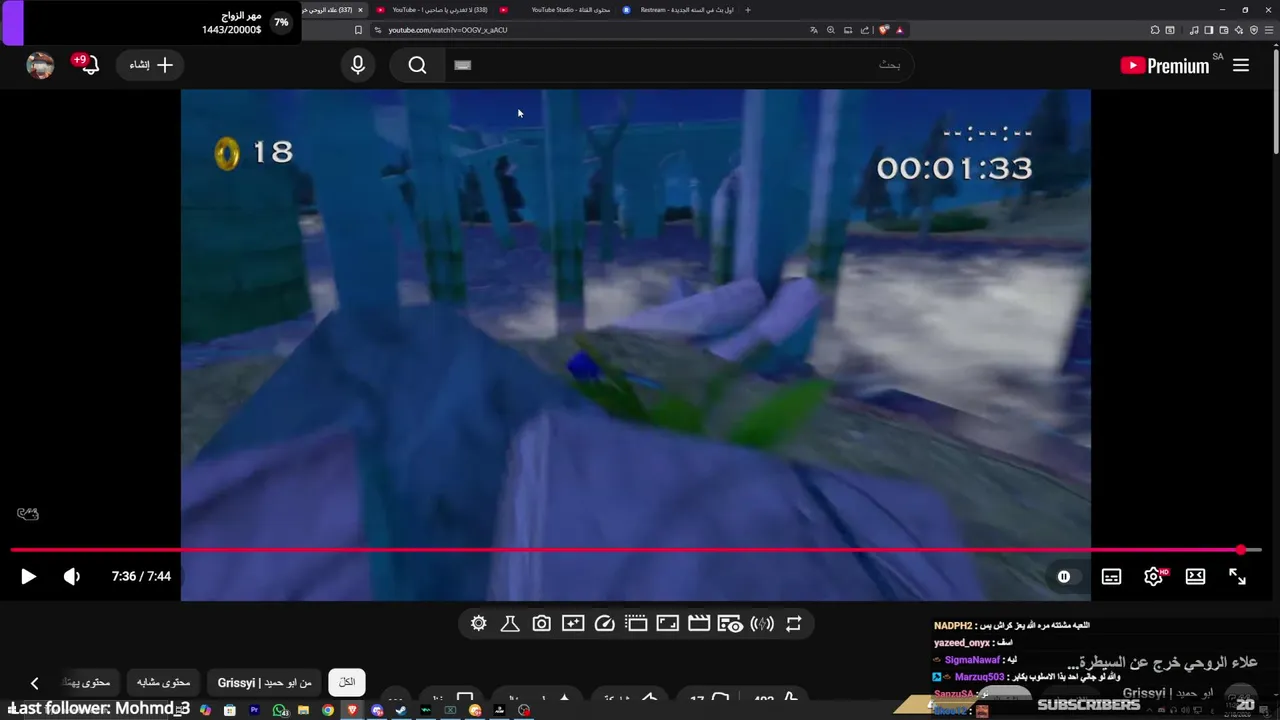The height and width of the screenshot is (720, 1280).
Task: Open Brave from the Windows taskbar
Action: click(x=352, y=711)
